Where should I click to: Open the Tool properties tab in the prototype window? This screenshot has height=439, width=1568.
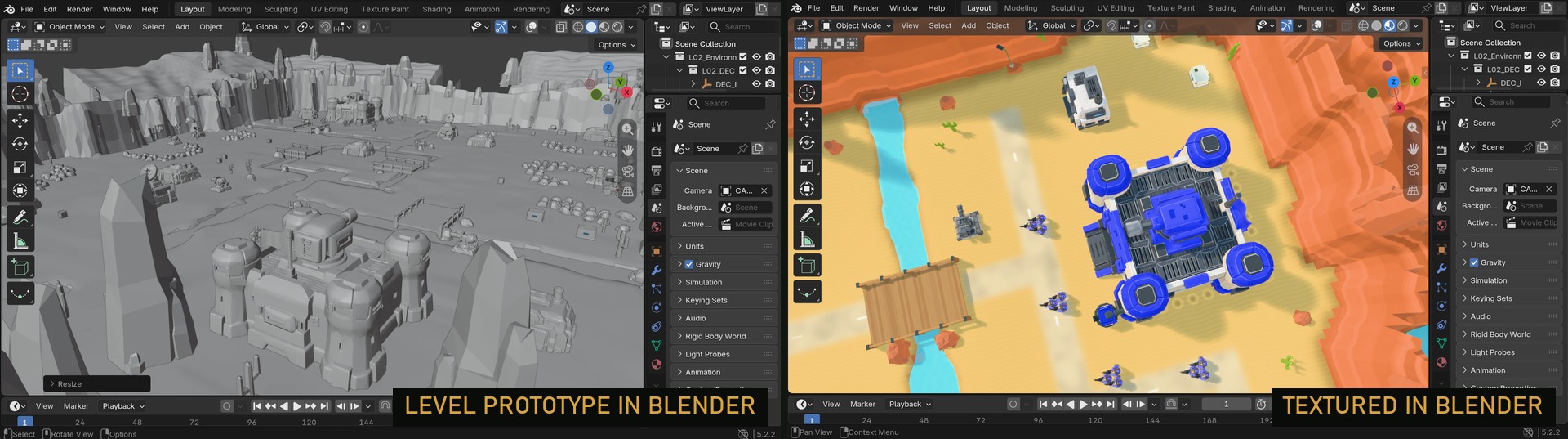coord(657,128)
